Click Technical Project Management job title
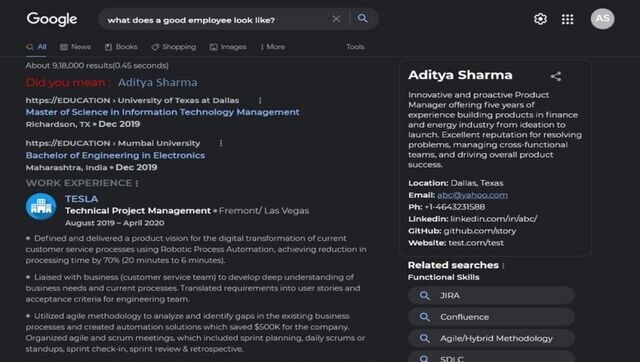 pos(138,211)
